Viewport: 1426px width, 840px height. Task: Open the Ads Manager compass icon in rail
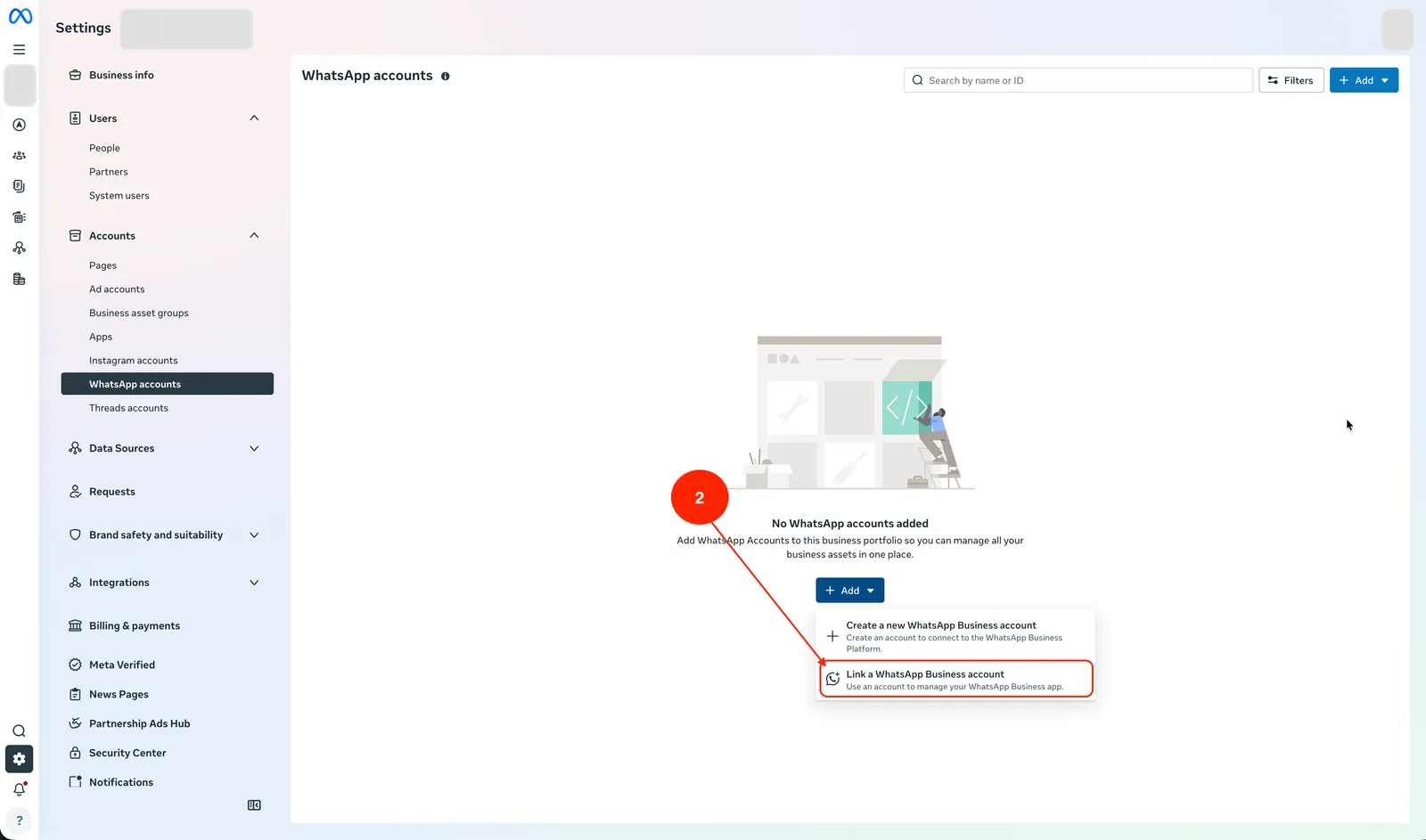coord(19,125)
